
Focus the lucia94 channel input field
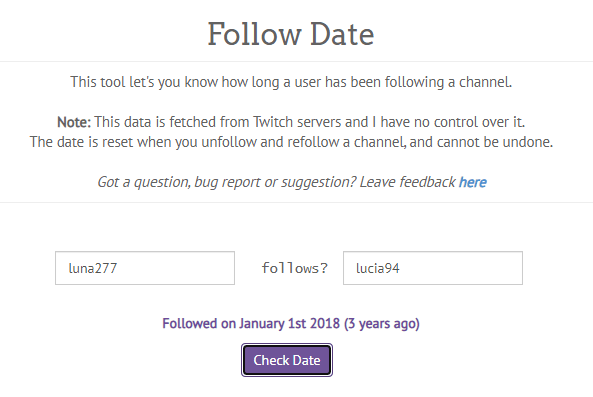tap(433, 268)
